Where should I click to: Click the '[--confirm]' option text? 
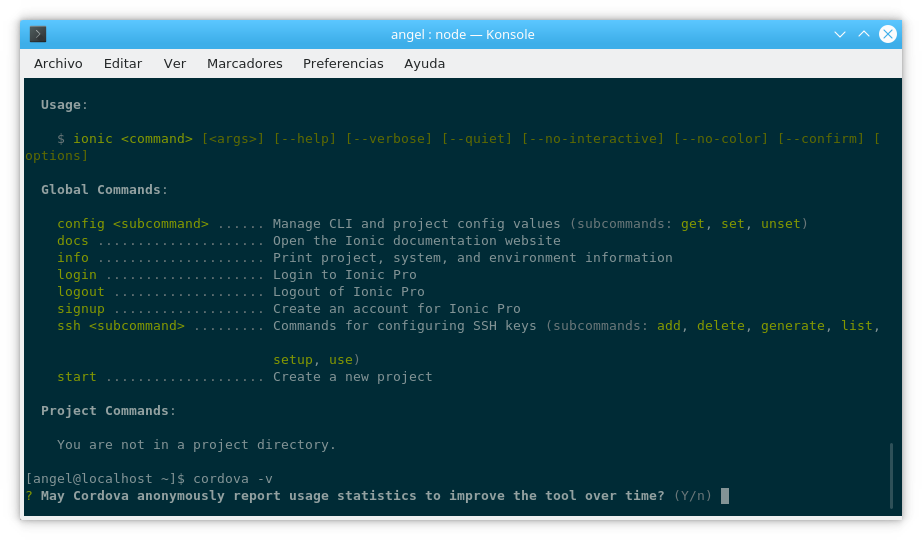pos(821,139)
